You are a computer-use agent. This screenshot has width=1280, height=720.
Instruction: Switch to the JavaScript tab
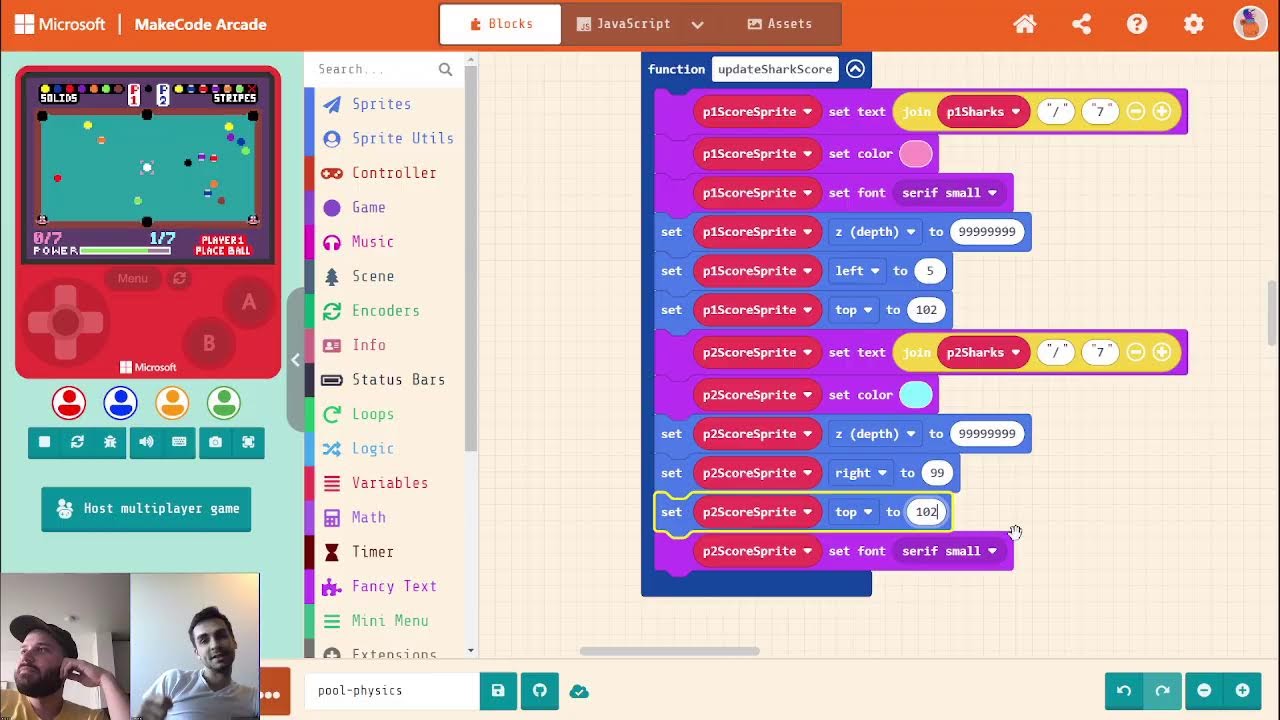point(623,24)
